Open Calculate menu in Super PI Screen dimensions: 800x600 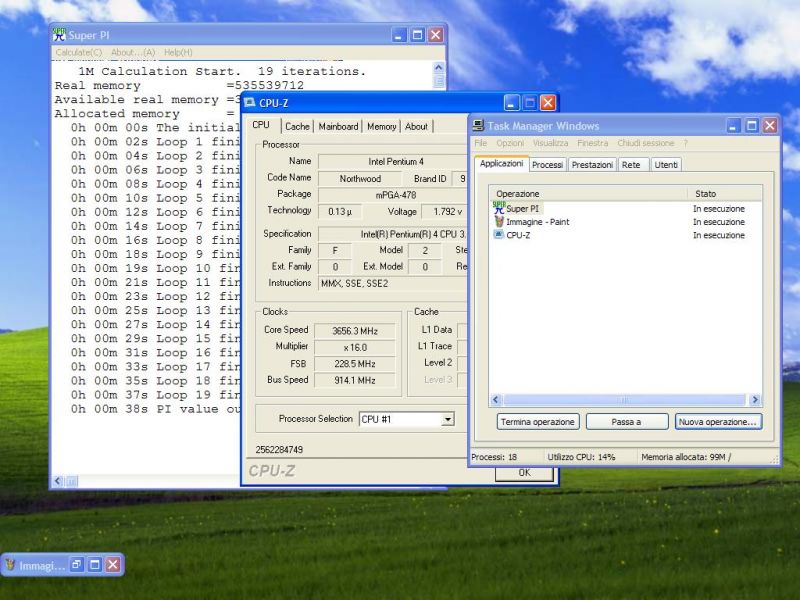(79, 52)
